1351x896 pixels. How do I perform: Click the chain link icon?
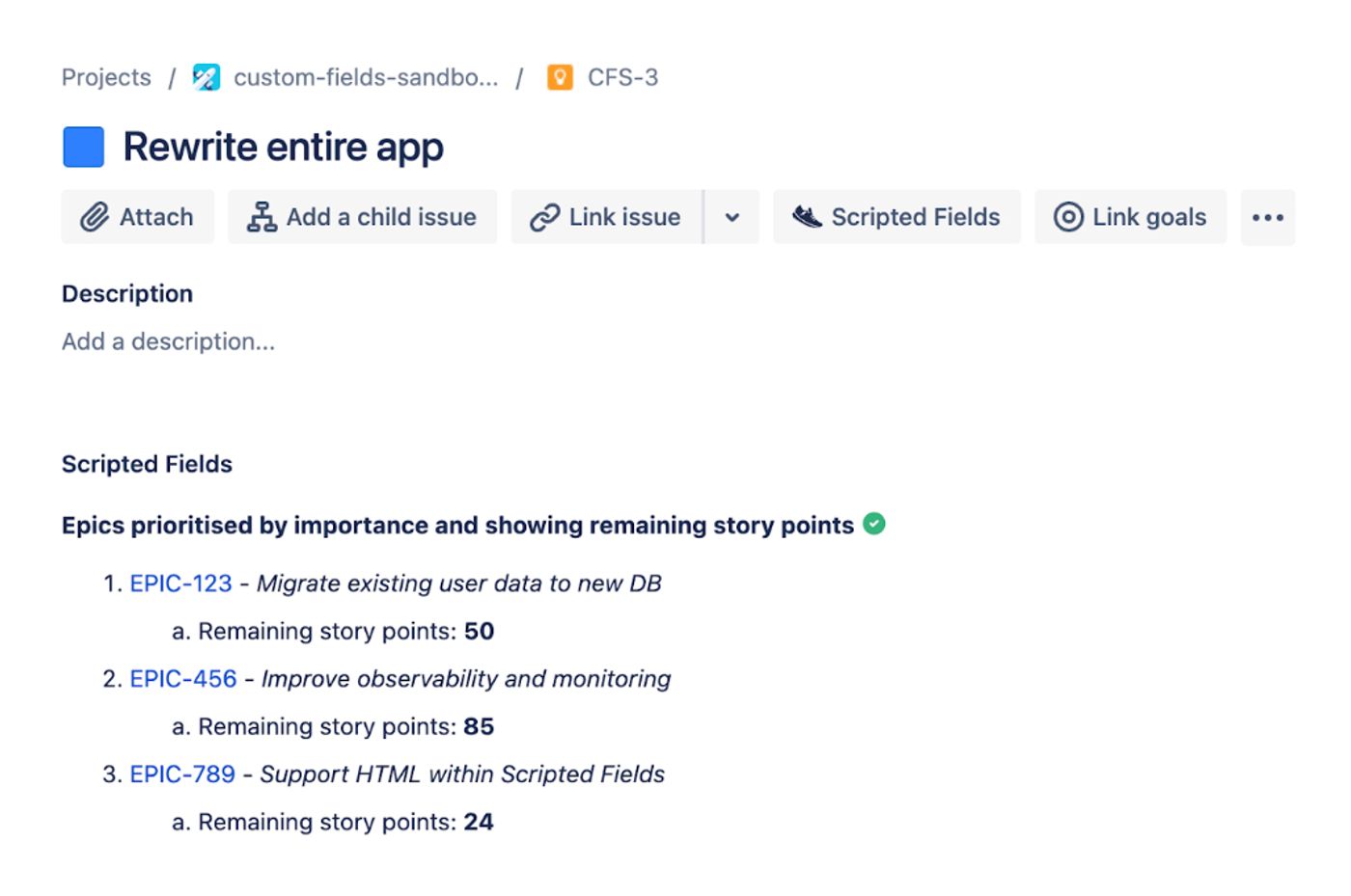coord(544,217)
